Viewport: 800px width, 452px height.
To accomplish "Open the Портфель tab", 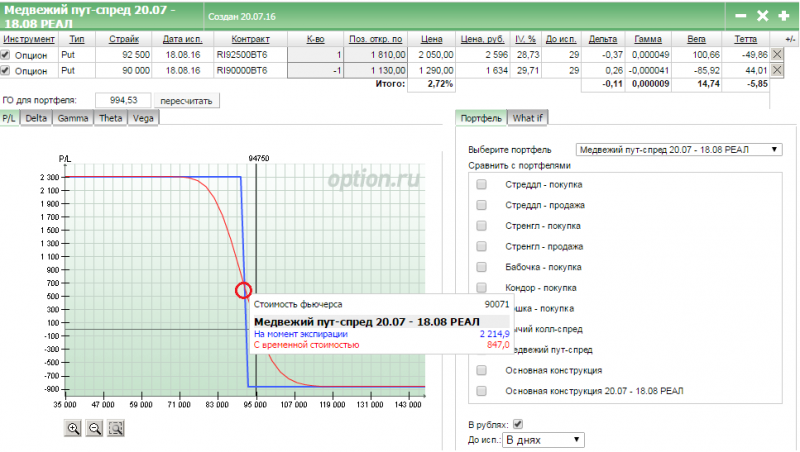I will point(481,118).
